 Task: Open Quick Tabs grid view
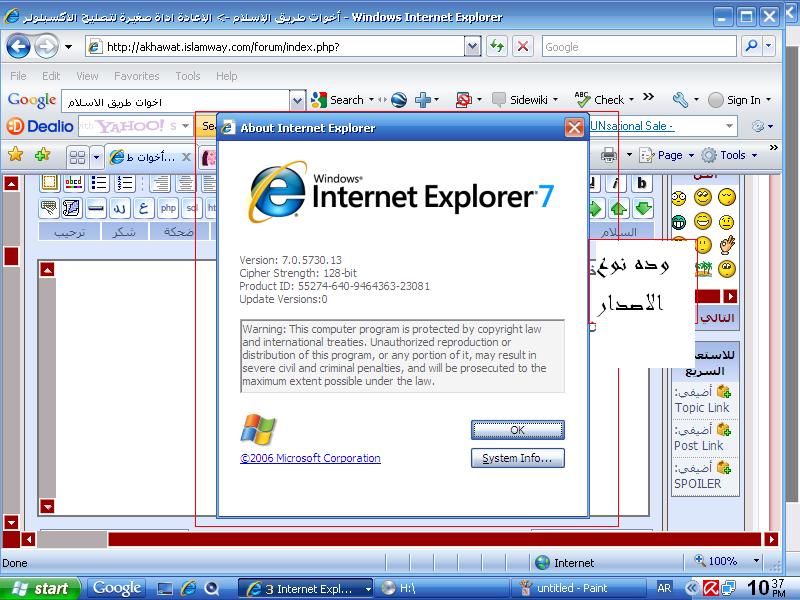tap(78, 157)
